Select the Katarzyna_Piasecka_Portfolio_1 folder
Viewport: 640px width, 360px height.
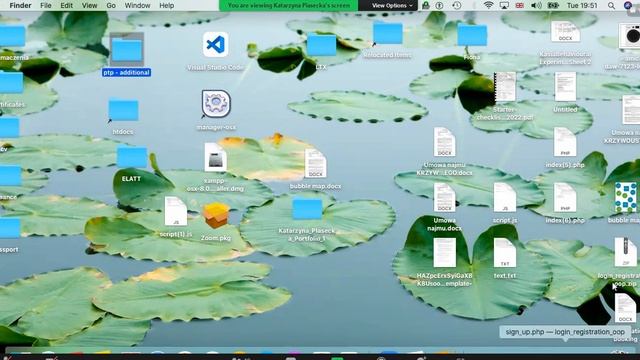tap(307, 209)
